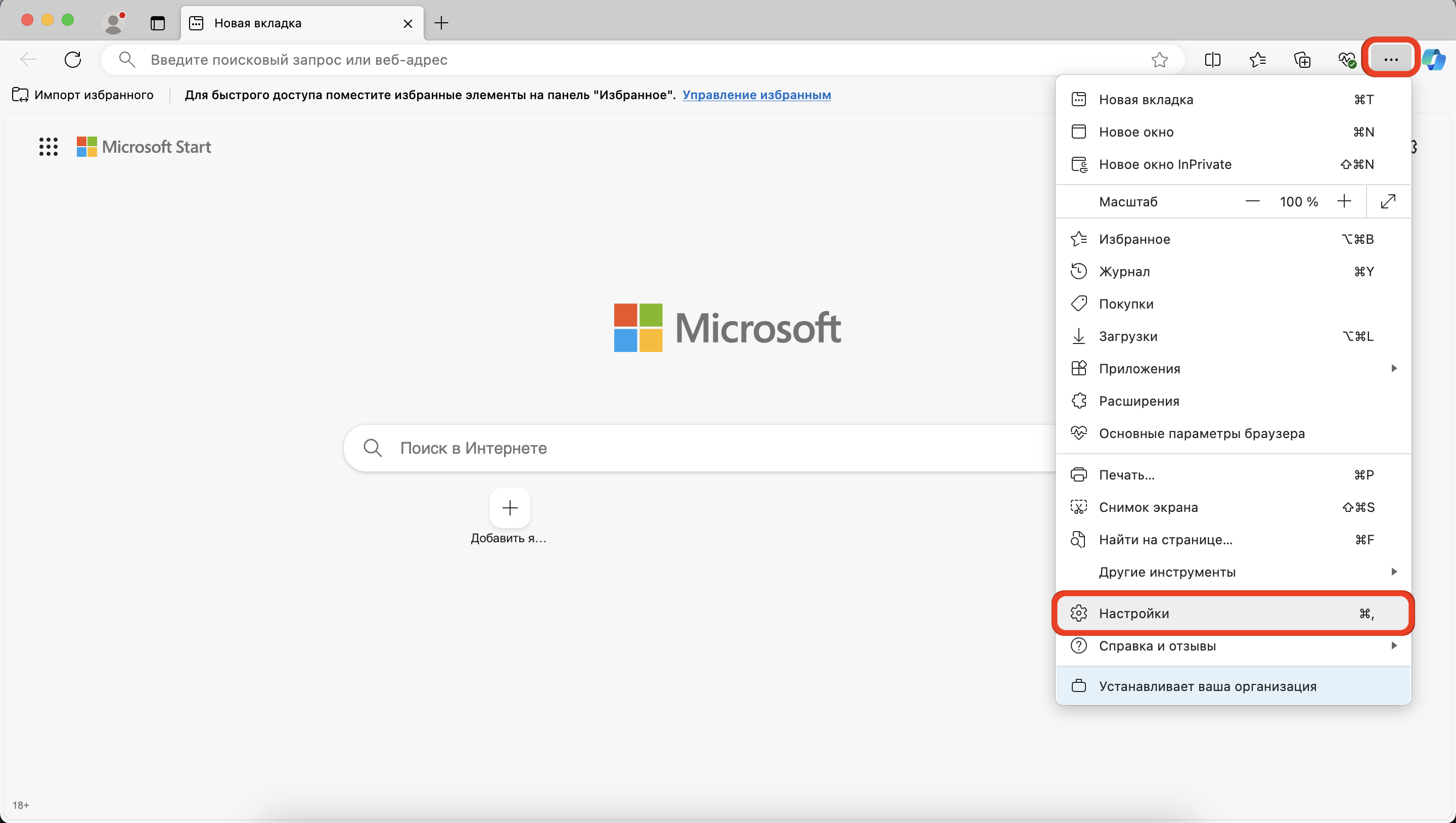Click the Microsoft Start logo

[144, 147]
